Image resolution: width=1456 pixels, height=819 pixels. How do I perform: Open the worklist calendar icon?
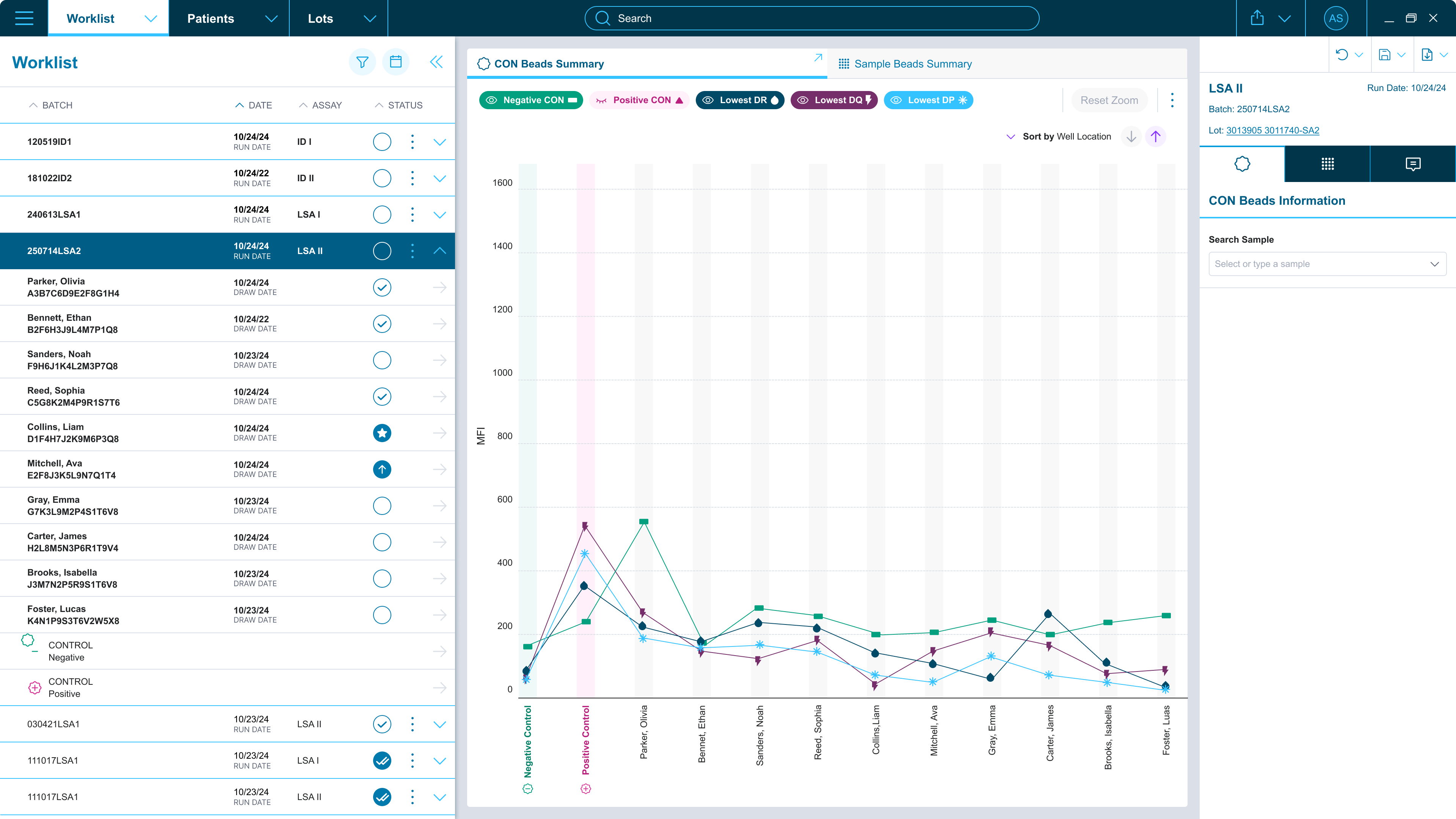click(395, 61)
